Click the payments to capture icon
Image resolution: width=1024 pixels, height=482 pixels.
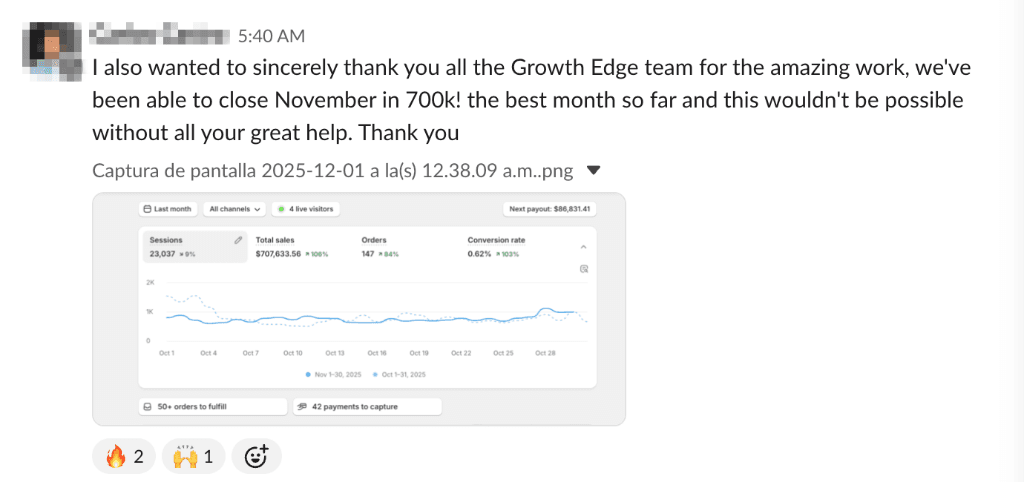click(x=302, y=407)
